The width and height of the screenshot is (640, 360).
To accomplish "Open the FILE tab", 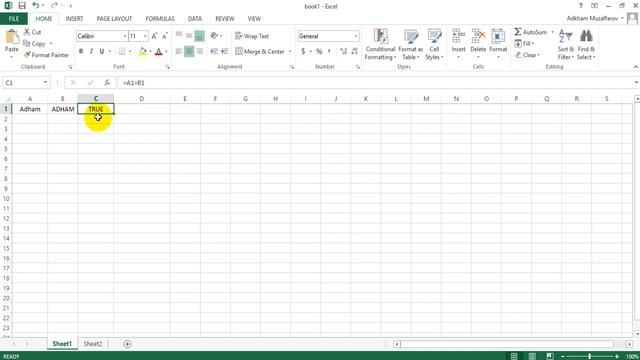I will (13, 19).
